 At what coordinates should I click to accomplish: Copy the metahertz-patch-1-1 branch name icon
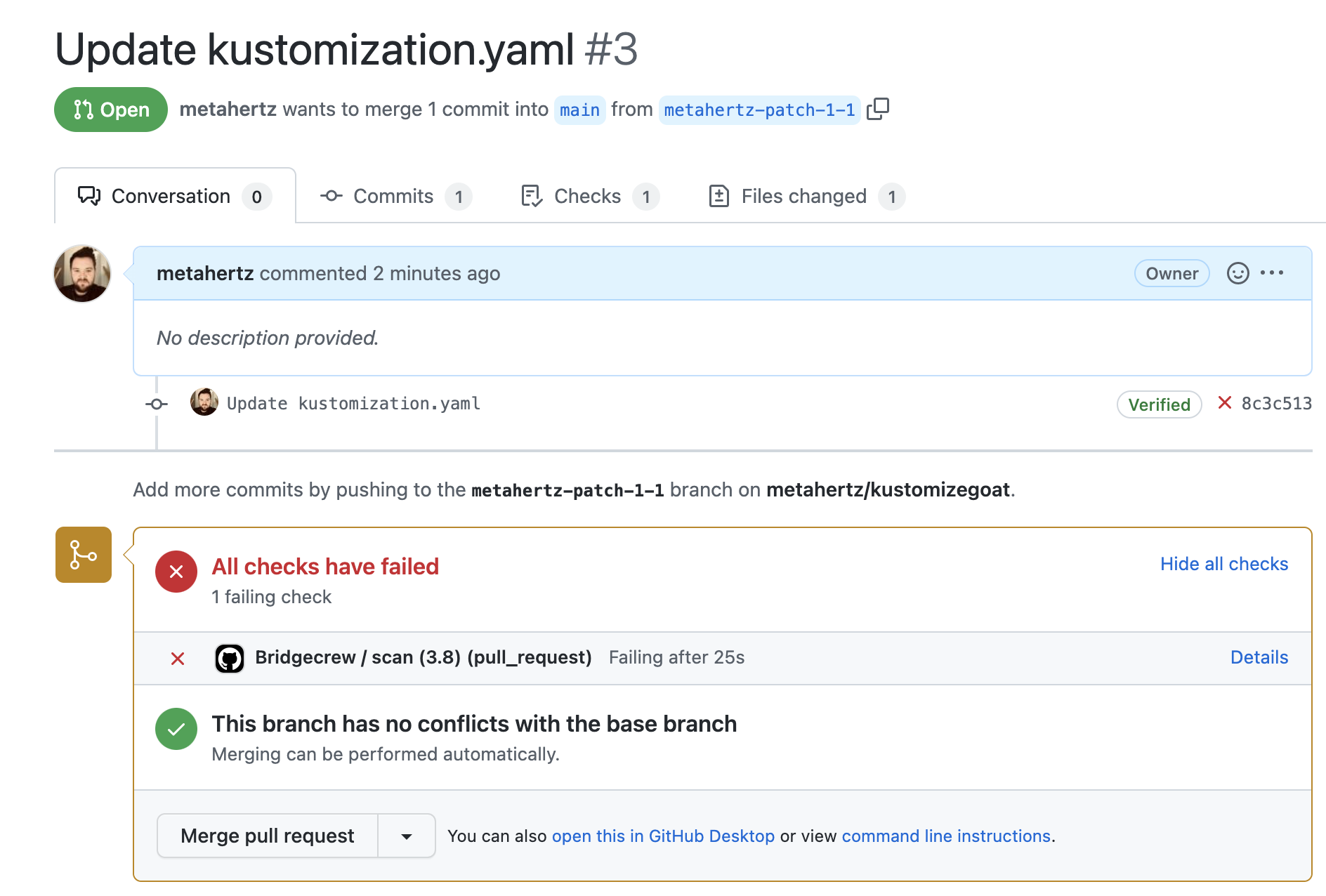(x=878, y=109)
